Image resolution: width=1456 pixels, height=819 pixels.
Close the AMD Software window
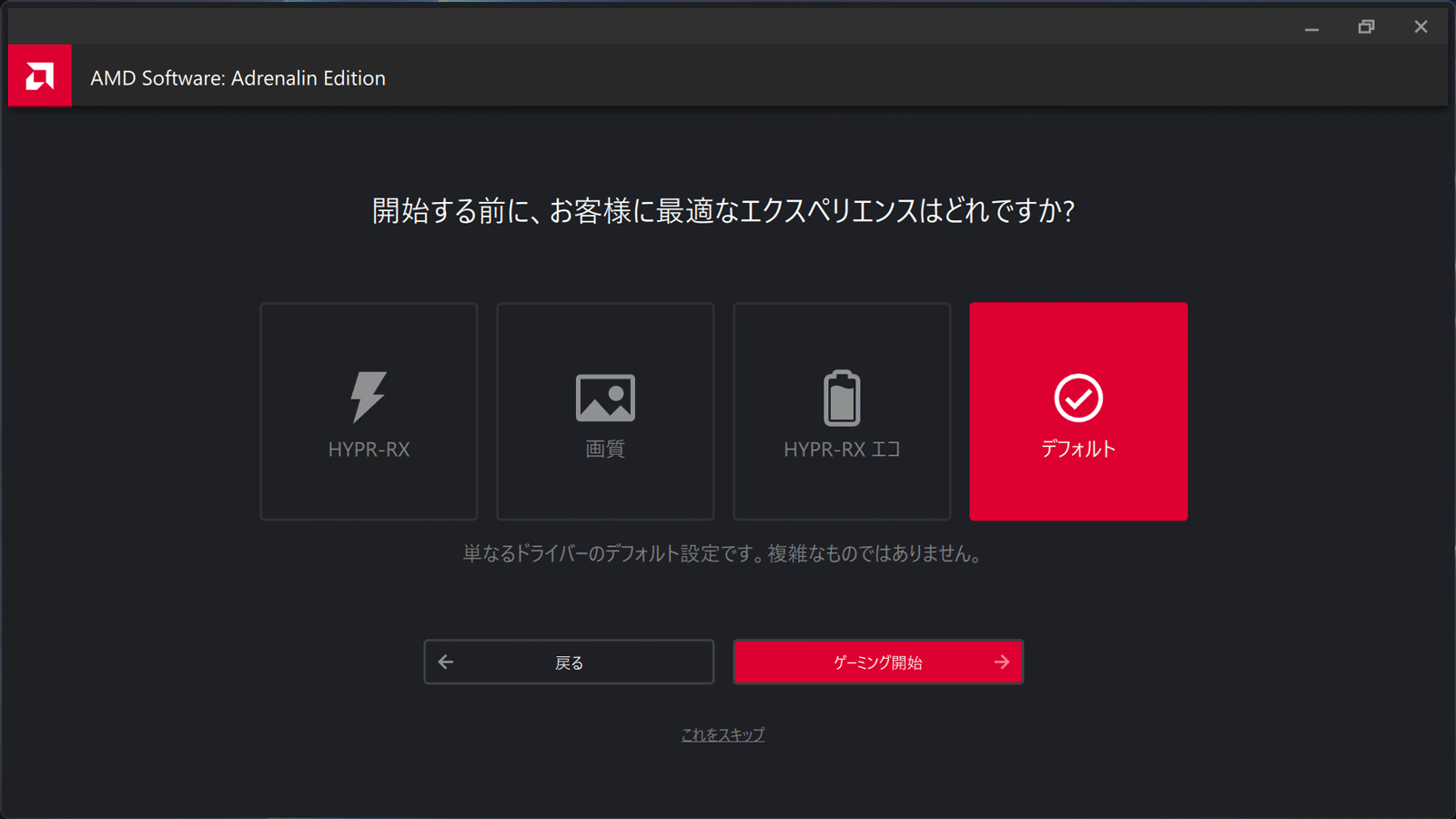[x=1421, y=27]
